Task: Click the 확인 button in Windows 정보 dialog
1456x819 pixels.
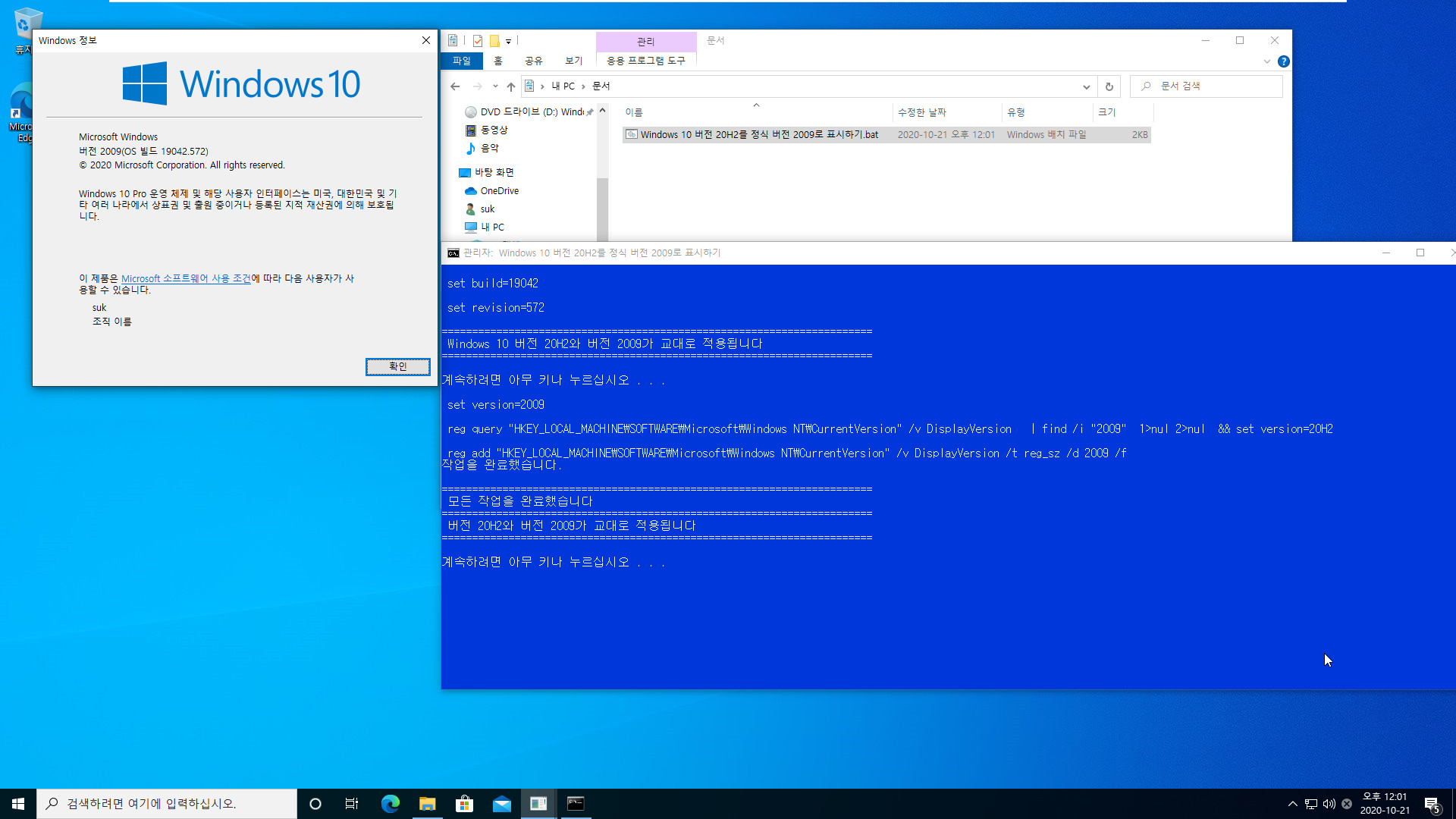Action: (x=397, y=366)
